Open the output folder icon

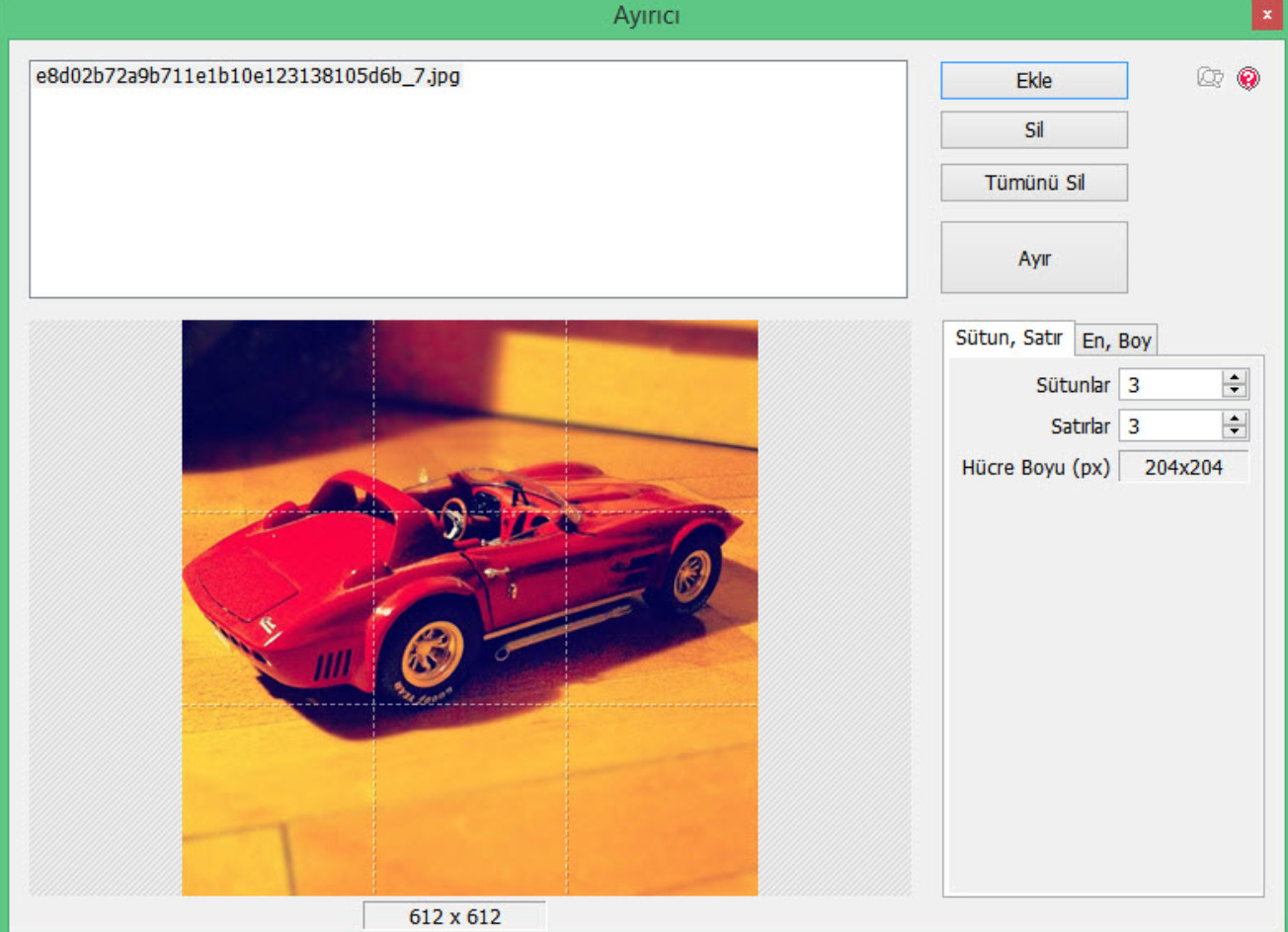pos(1210,78)
